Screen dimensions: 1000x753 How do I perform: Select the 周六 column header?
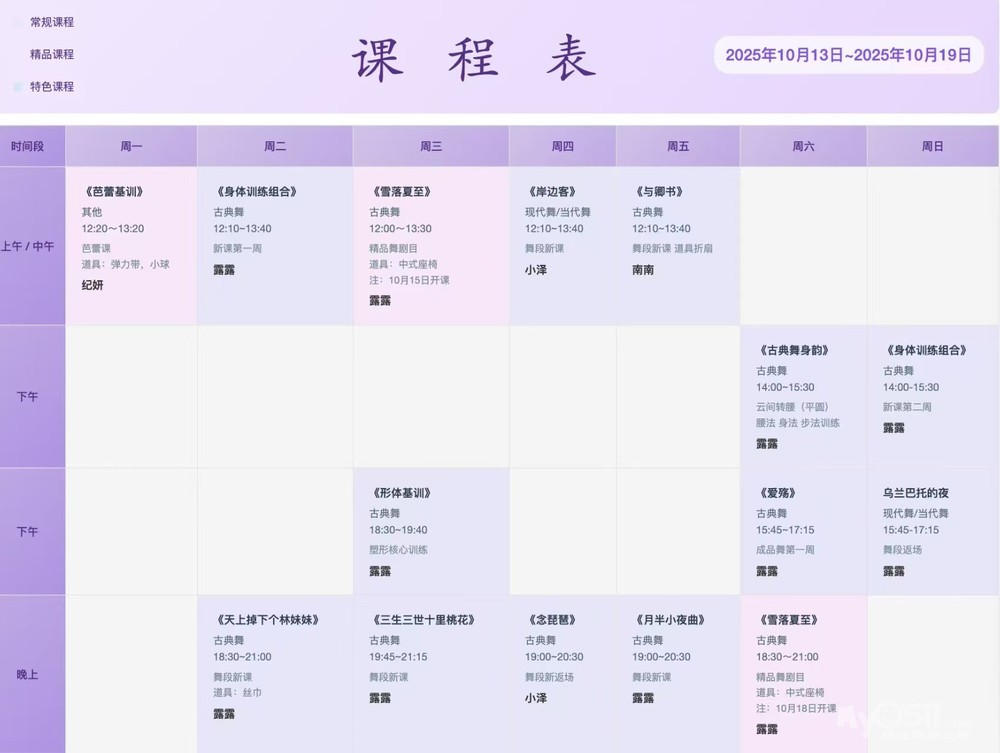tap(803, 146)
